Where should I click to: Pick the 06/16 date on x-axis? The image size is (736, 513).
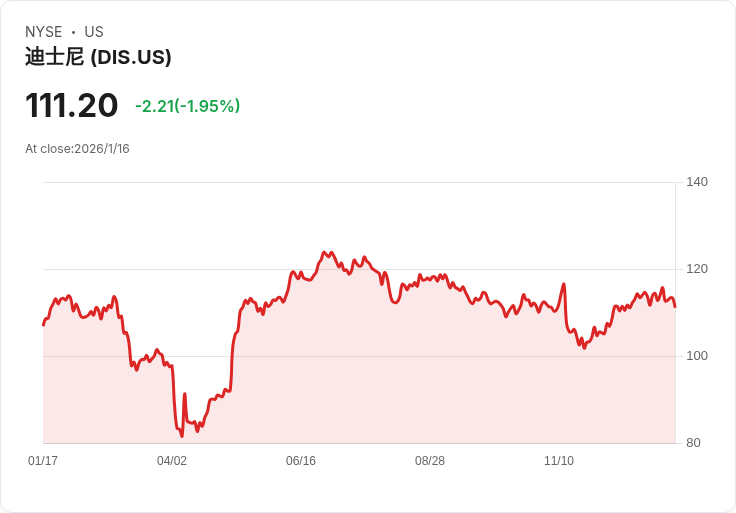tap(301, 461)
